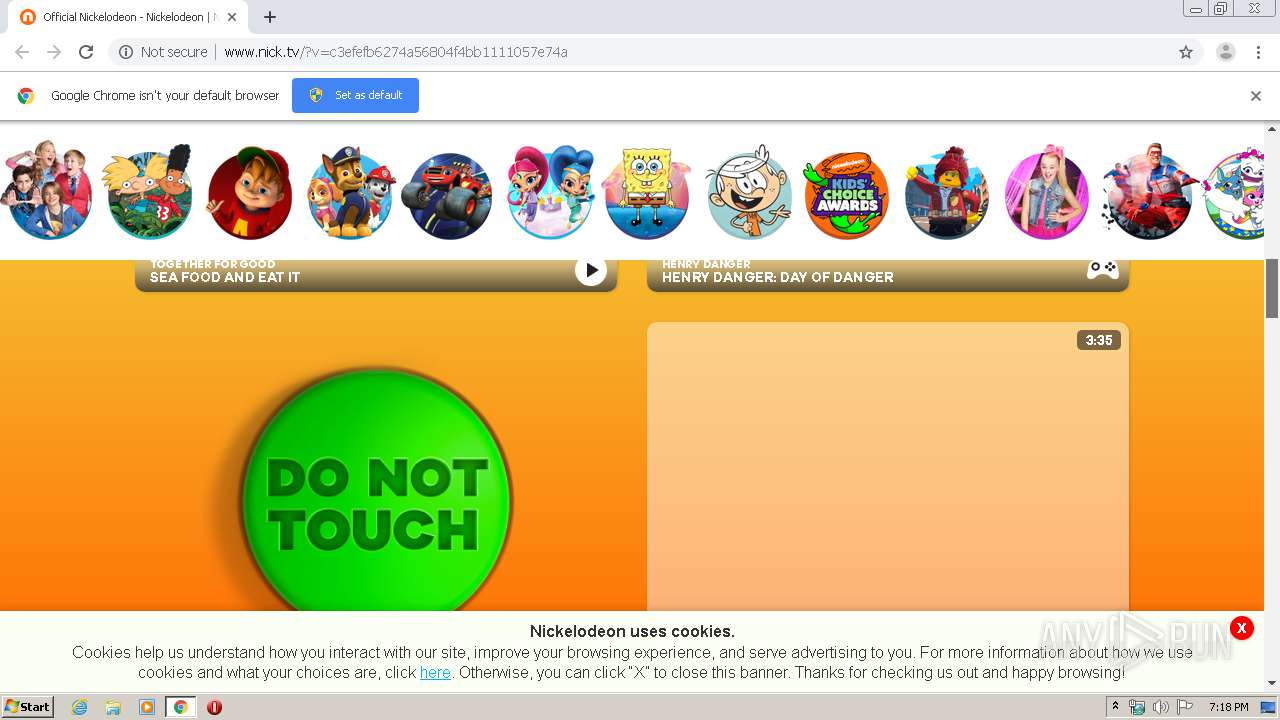Open the Alvin and the Chipmunks show icon
Screen dimensions: 1280x720
pos(249,194)
